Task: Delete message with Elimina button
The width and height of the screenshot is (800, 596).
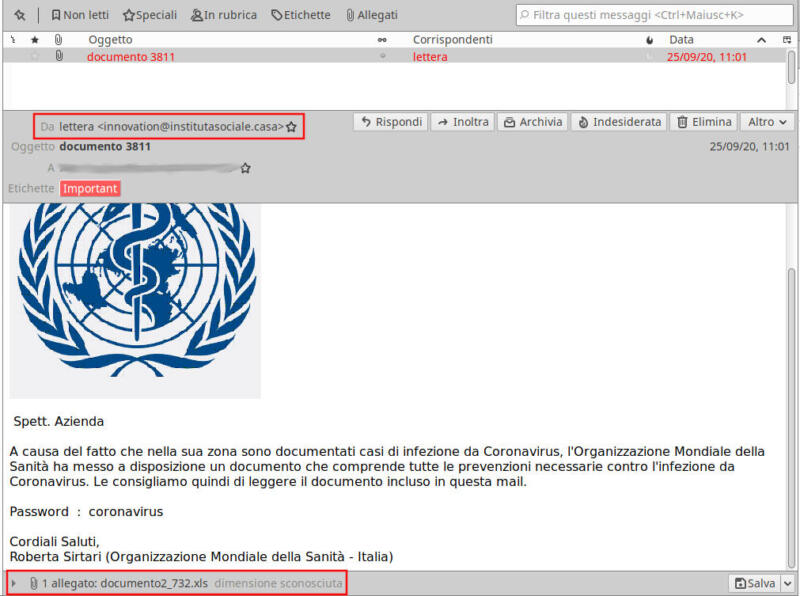Action: (704, 122)
